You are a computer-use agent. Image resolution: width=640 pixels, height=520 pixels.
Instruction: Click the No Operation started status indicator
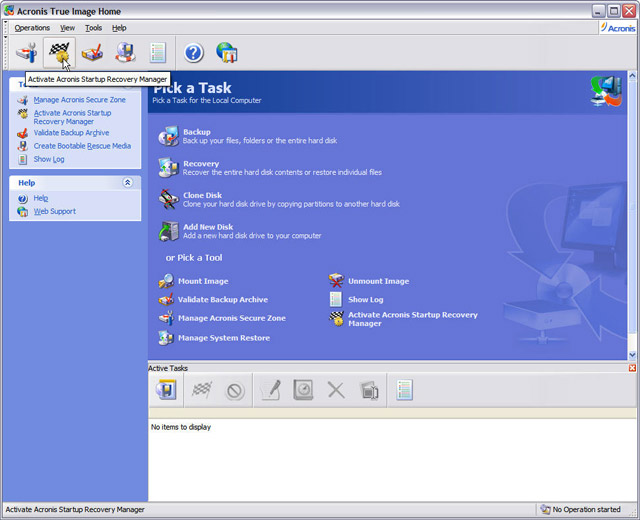(x=580, y=509)
